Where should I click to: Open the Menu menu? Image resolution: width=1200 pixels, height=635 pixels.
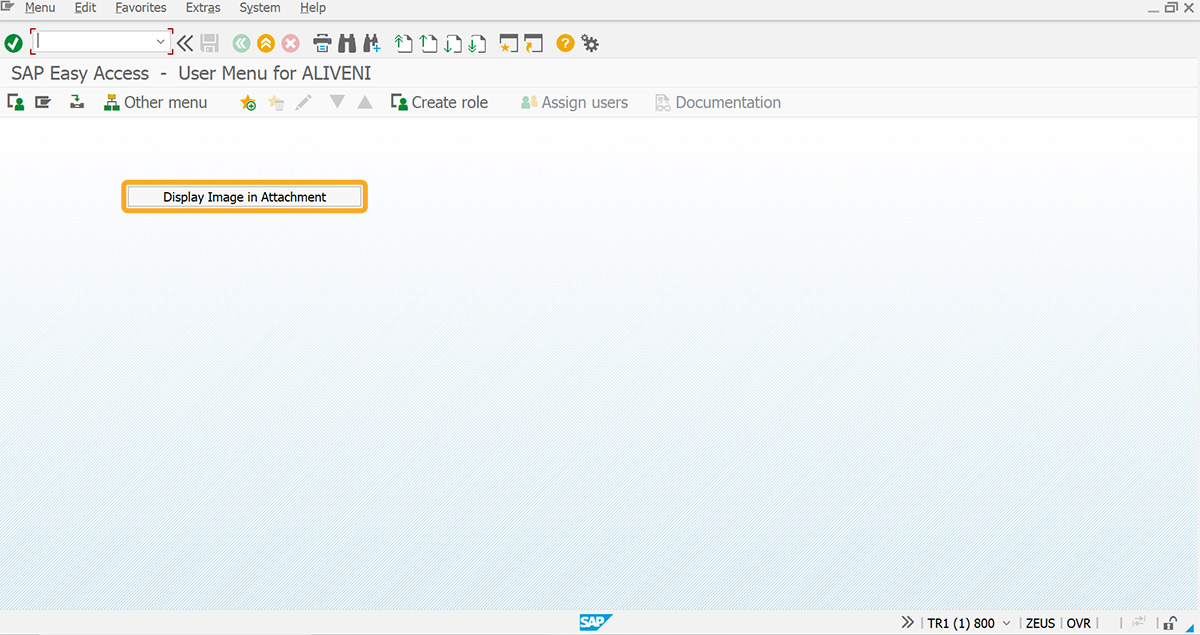click(x=40, y=8)
